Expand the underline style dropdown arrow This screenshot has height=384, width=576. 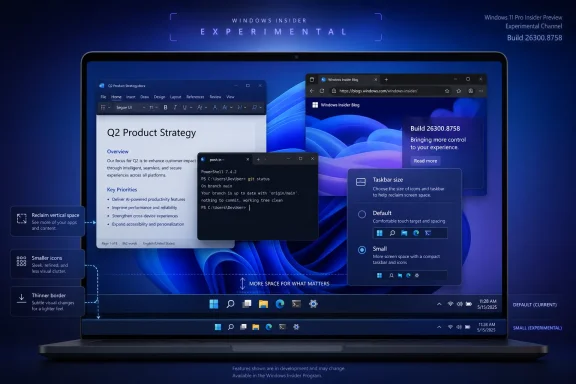(x=191, y=108)
